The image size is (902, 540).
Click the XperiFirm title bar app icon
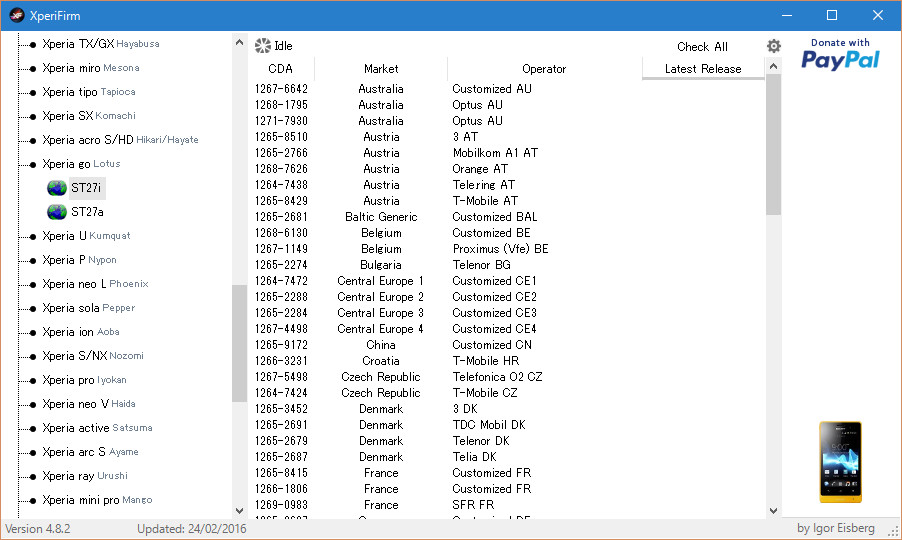[17, 15]
